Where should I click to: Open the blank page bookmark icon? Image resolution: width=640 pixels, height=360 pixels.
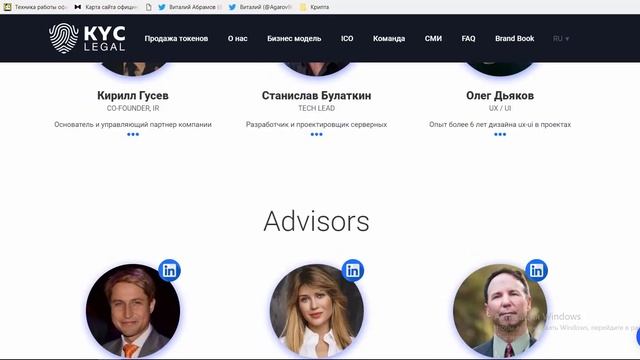(149, 7)
